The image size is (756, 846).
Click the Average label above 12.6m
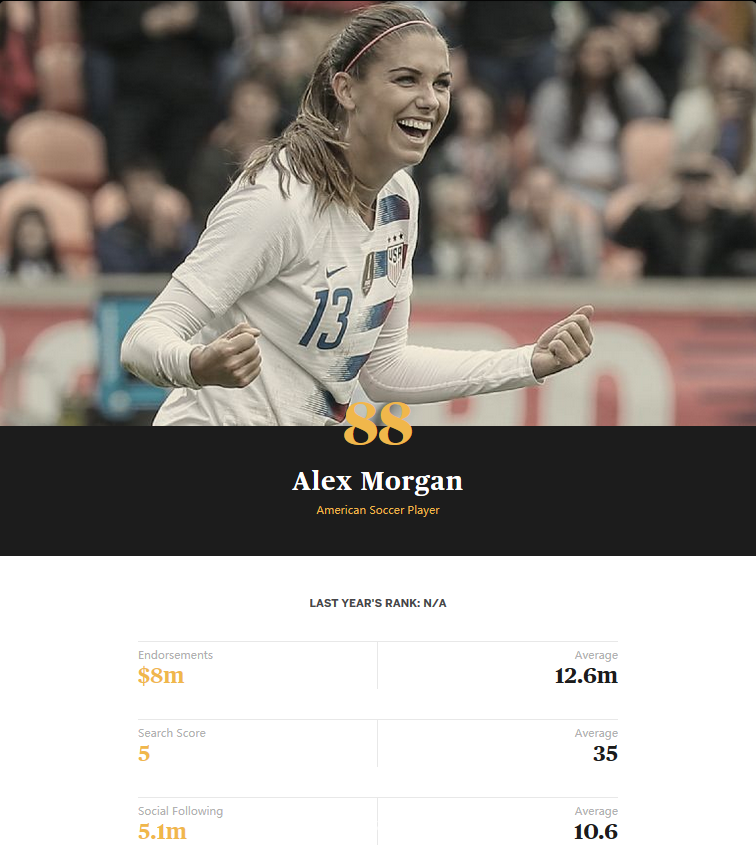tap(596, 655)
